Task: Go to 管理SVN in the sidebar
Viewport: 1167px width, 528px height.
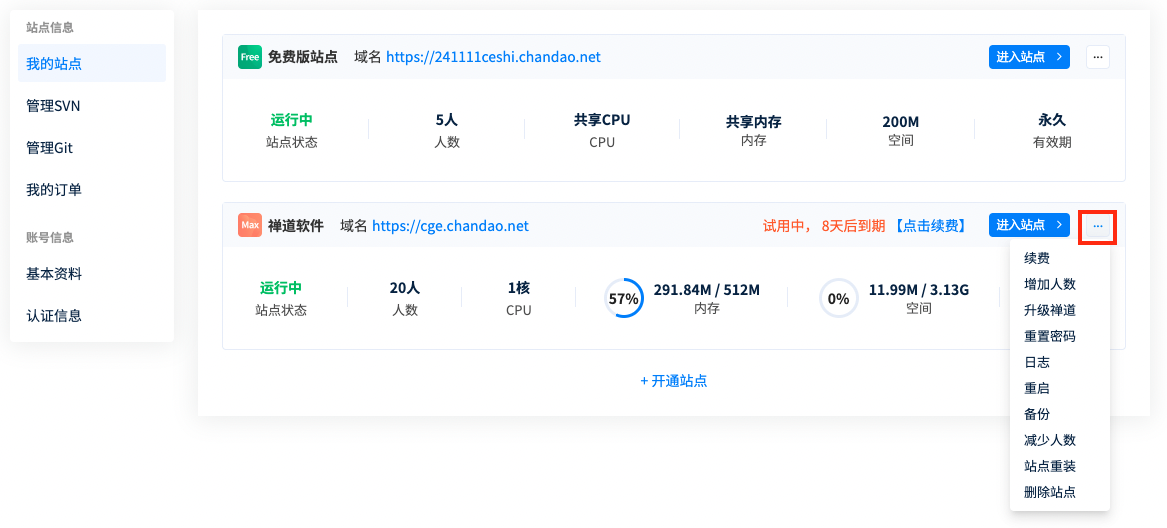Action: (x=53, y=105)
